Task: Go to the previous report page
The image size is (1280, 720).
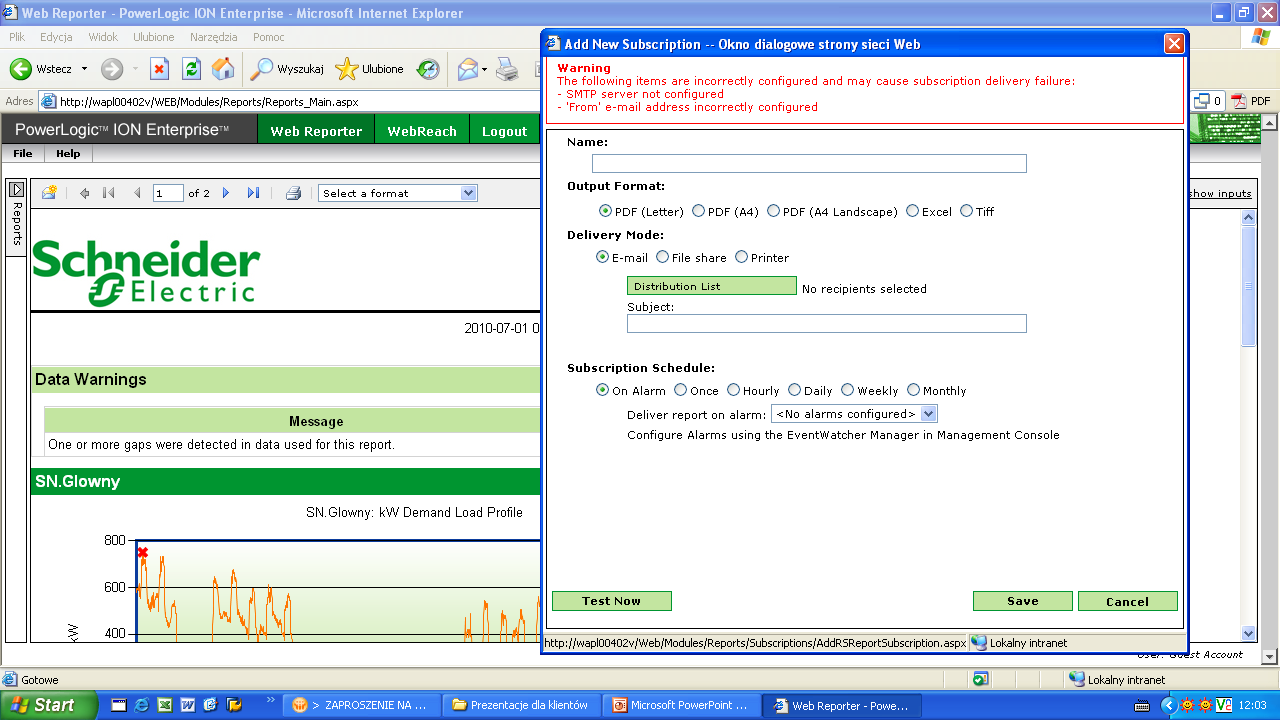Action: 137,193
